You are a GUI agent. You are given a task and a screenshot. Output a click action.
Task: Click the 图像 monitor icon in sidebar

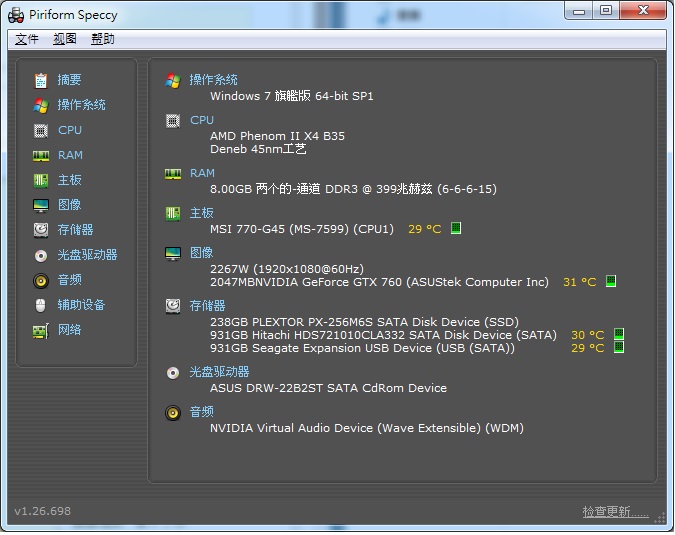pyautogui.click(x=41, y=206)
